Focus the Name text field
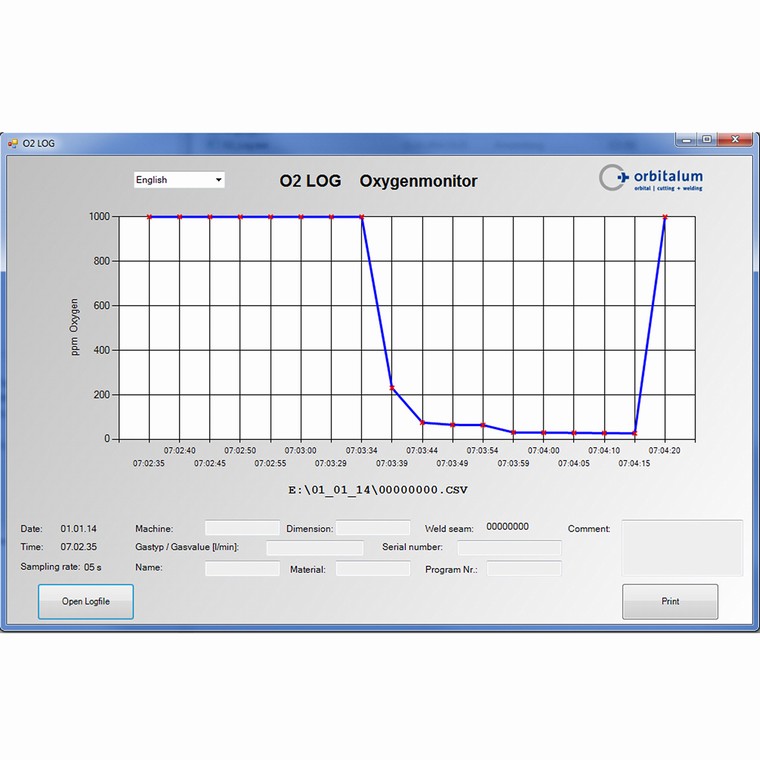Image resolution: width=760 pixels, height=760 pixels. pos(242,568)
